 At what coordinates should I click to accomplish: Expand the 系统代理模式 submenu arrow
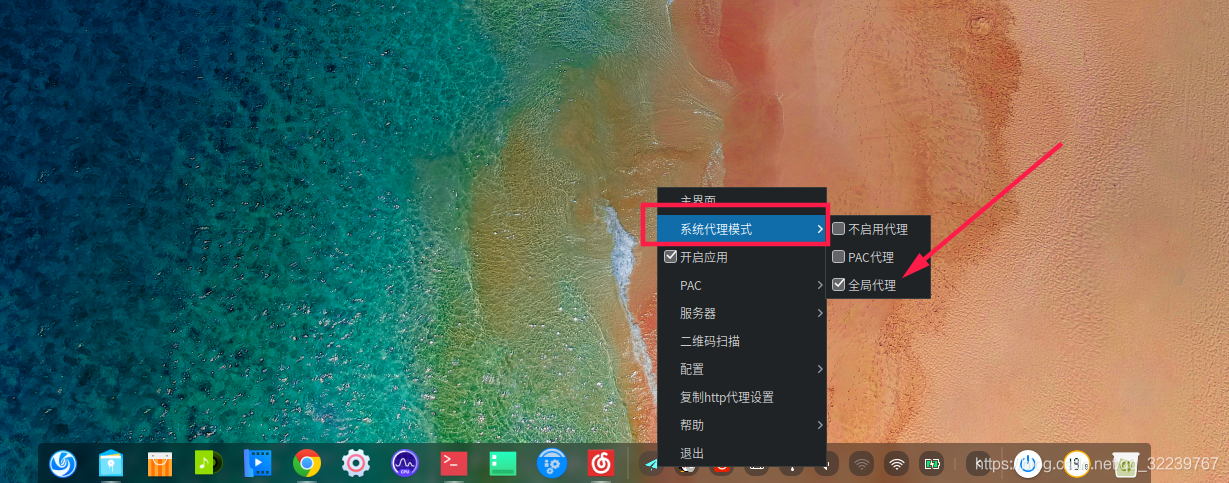819,229
